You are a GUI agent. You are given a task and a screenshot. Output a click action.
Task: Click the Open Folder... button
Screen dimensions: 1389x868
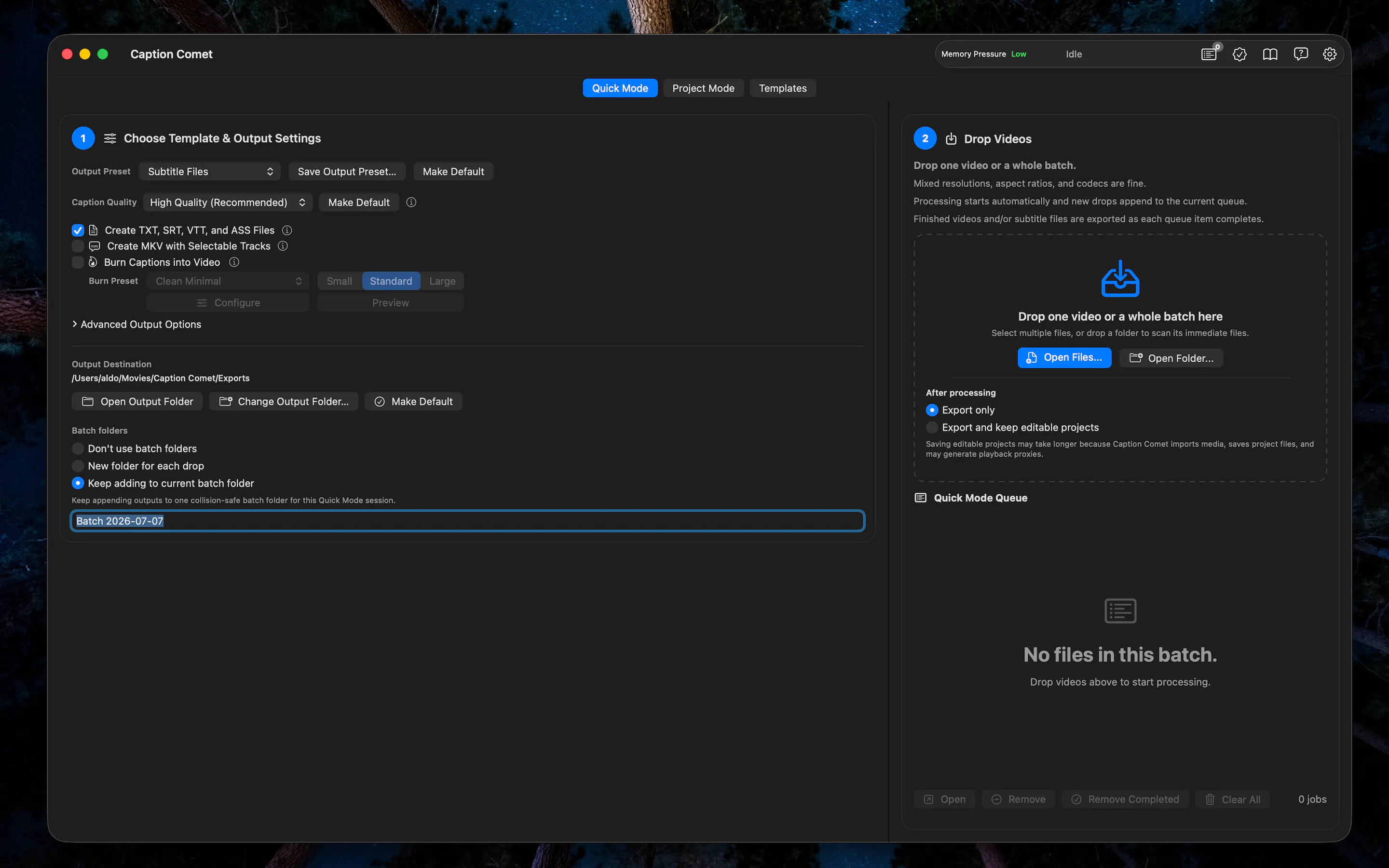pyautogui.click(x=1171, y=358)
